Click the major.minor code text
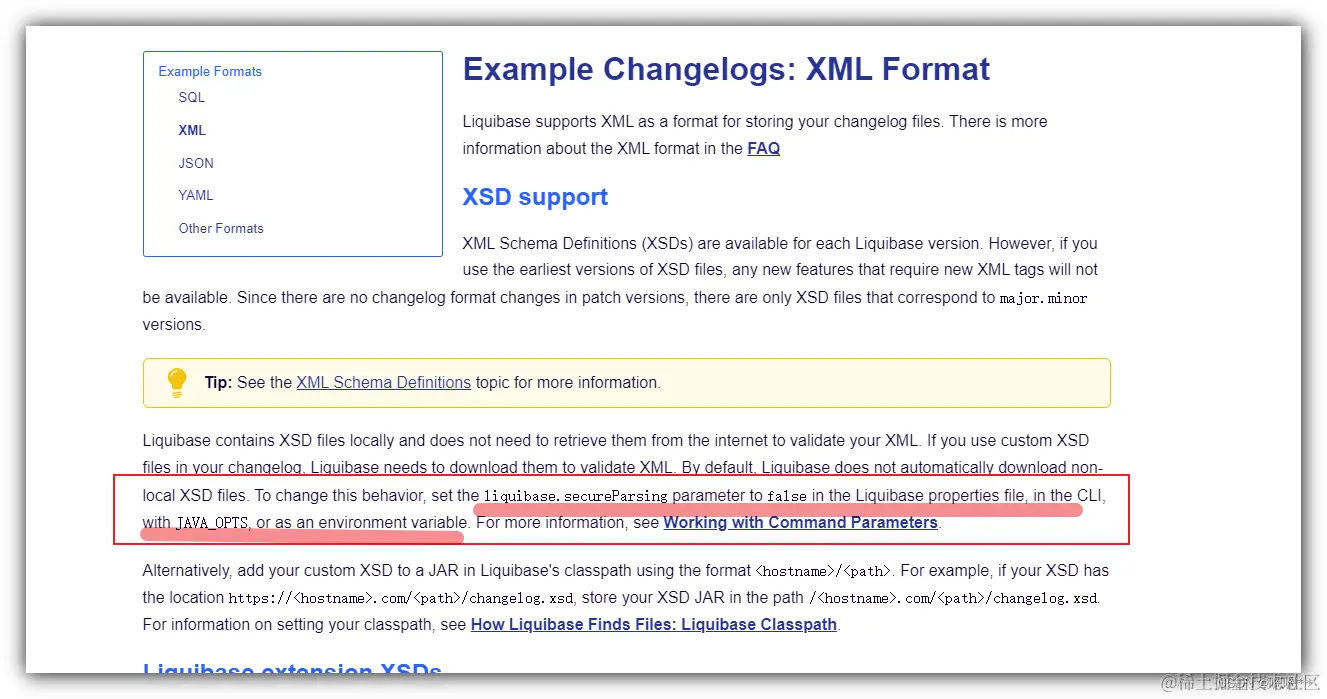The image size is (1327, 699). (x=1043, y=298)
